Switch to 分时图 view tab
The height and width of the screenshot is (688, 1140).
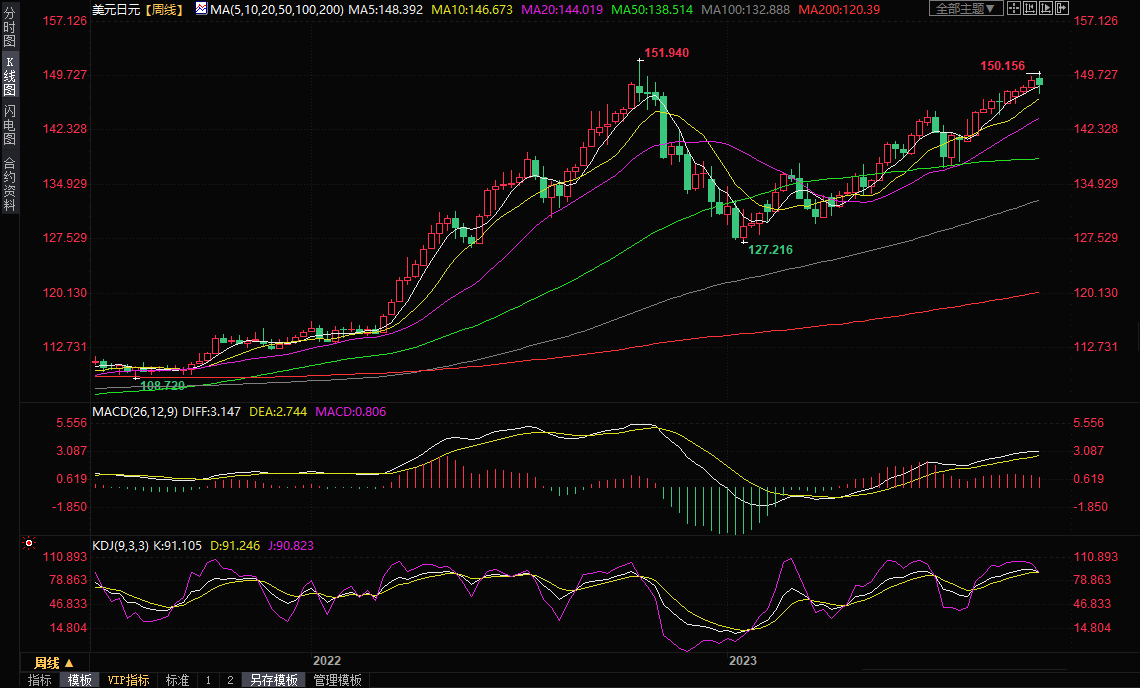point(9,28)
